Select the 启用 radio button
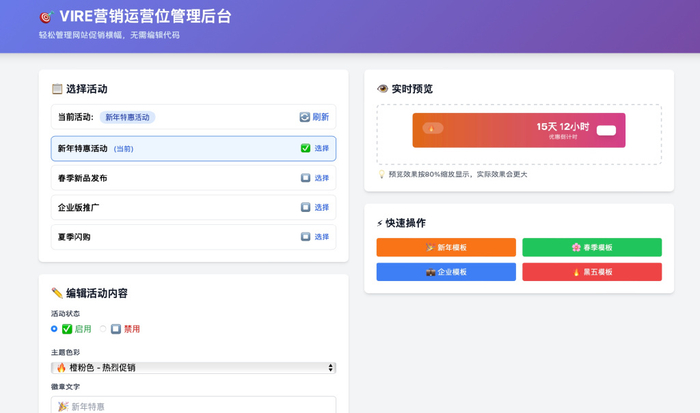 54,328
